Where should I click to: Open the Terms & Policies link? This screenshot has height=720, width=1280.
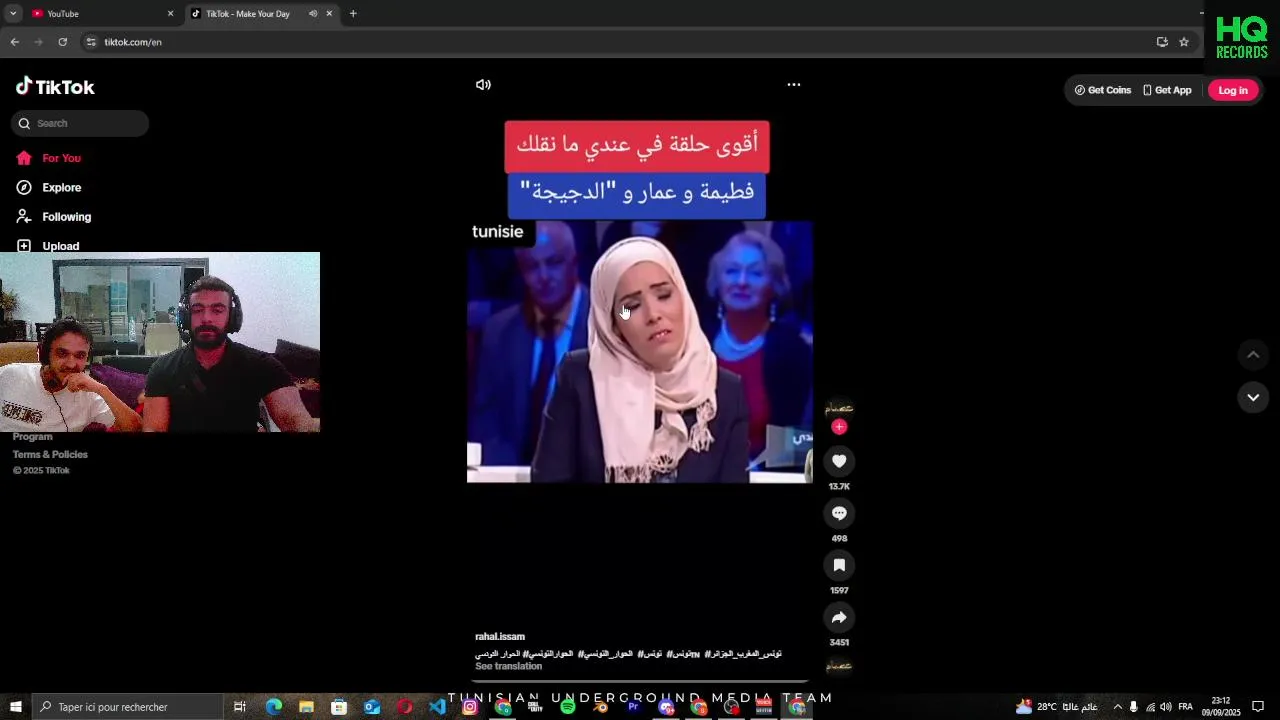tap(50, 454)
